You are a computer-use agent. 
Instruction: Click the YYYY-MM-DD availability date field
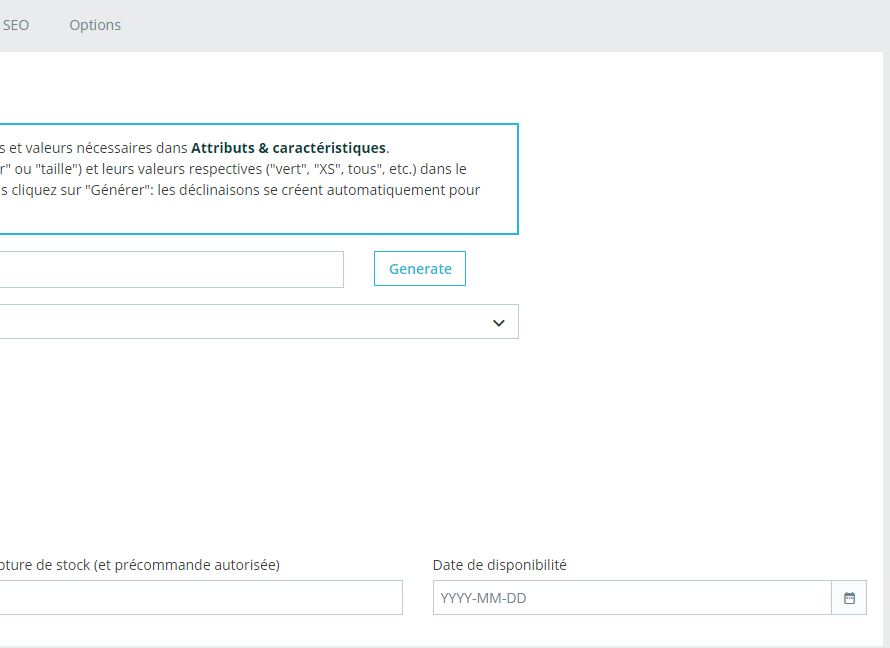click(x=632, y=597)
